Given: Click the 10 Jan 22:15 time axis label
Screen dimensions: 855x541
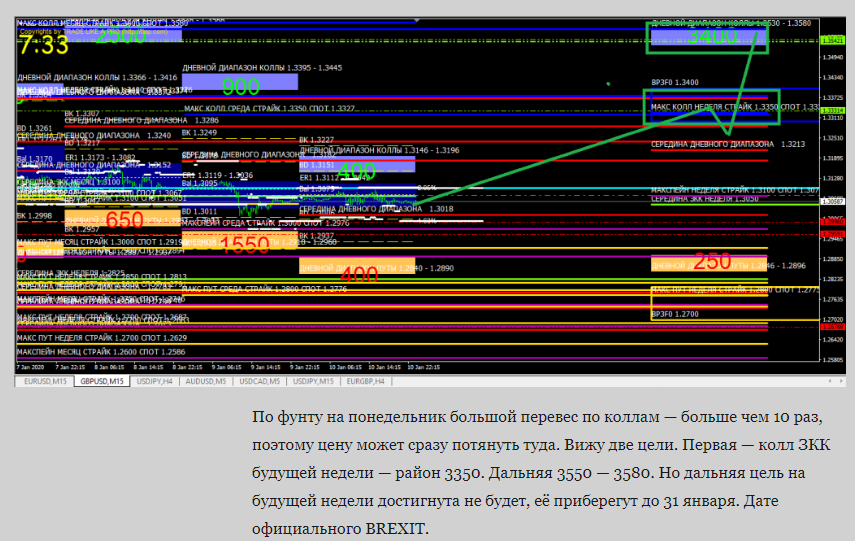Looking at the screenshot, I should coord(424,367).
